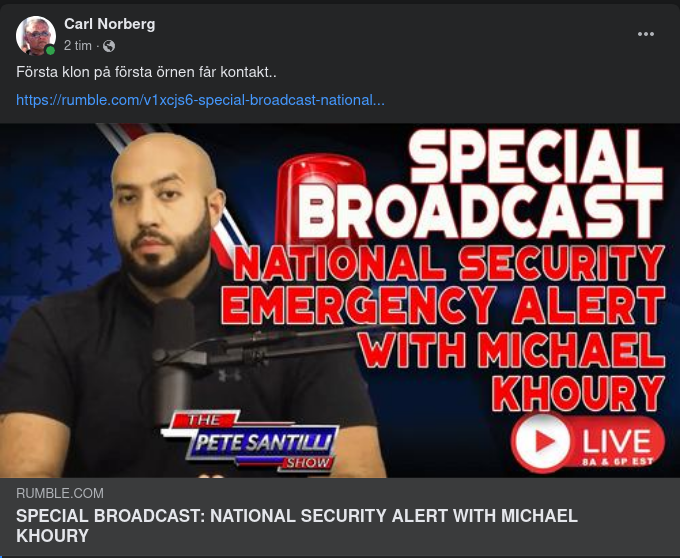This screenshot has width=680, height=558.
Task: Click Carl Norberg's profile picture
Action: coord(36,36)
